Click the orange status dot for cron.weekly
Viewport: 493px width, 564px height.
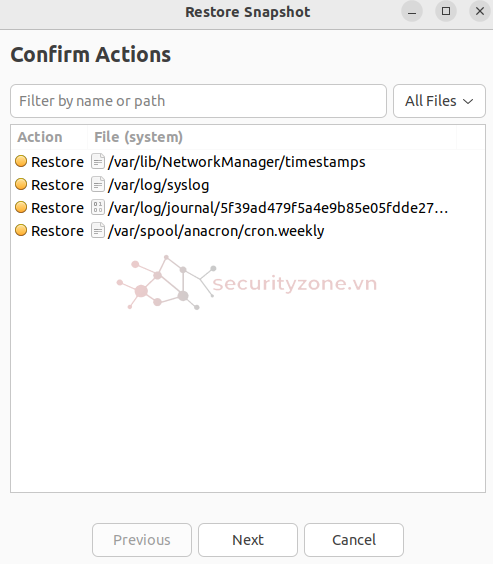(21, 230)
